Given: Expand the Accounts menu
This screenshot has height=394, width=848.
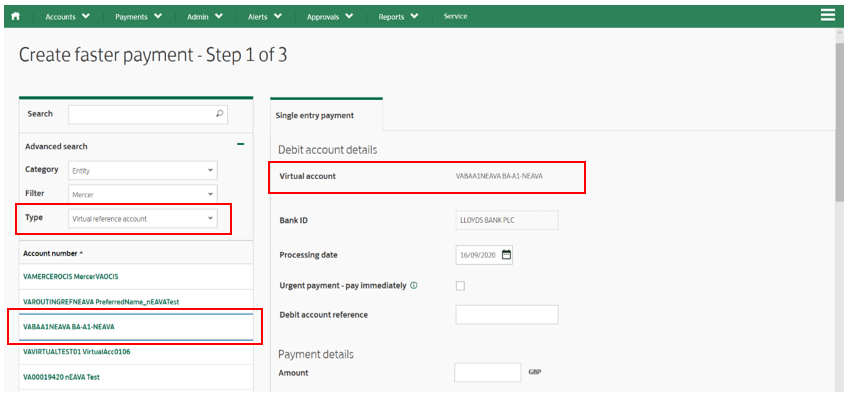Looking at the screenshot, I should 67,17.
